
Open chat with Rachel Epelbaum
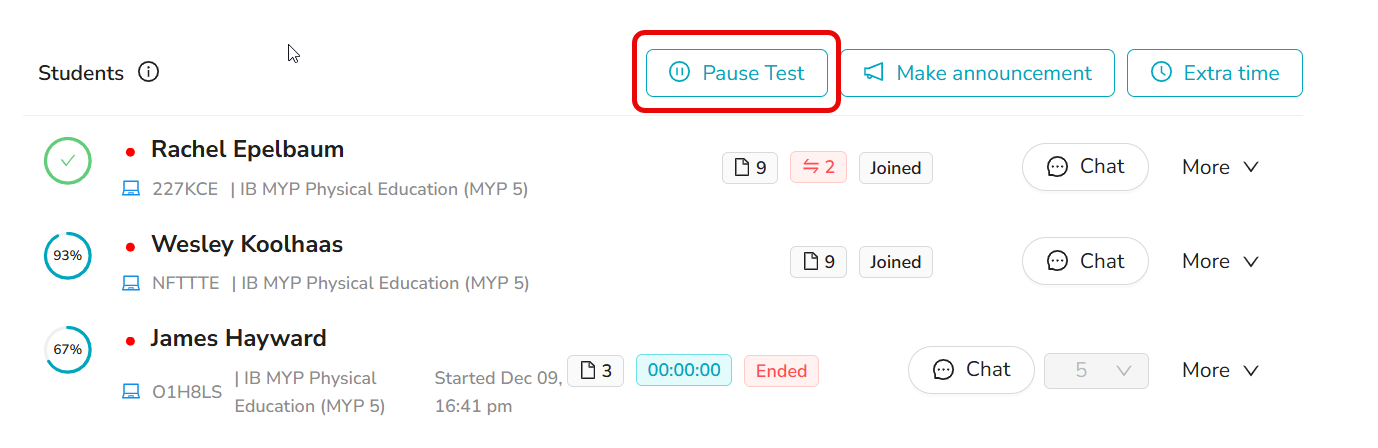(x=1085, y=167)
